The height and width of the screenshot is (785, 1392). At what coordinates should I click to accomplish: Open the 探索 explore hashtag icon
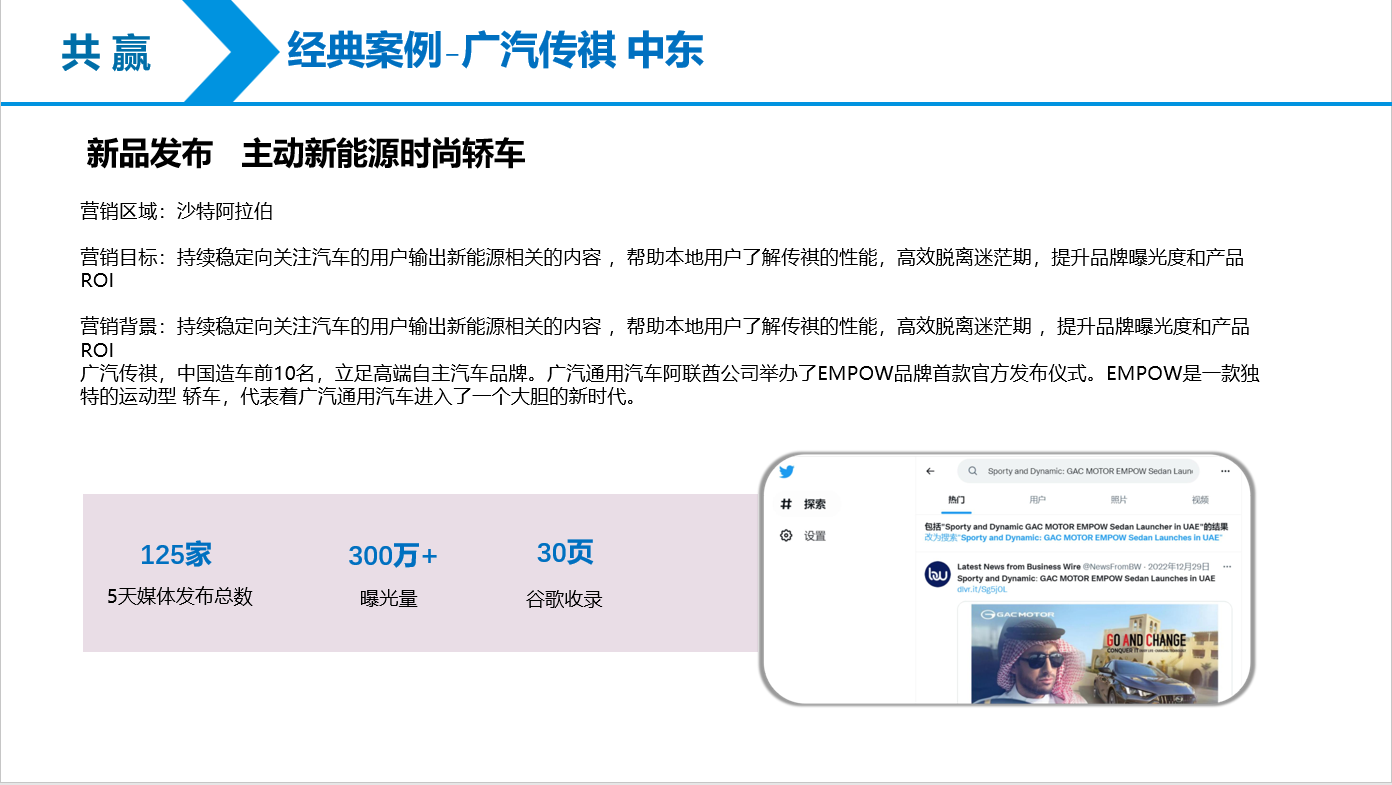786,504
